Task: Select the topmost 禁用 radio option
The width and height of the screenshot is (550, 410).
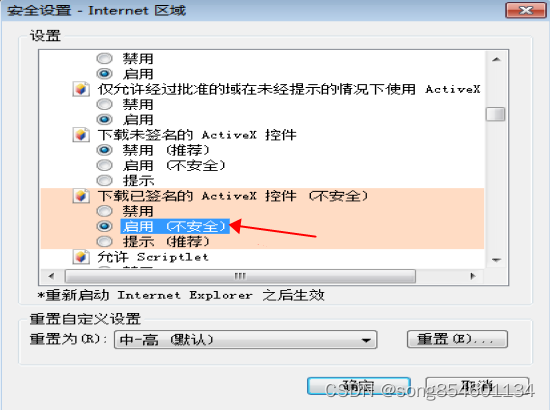Action: (105, 58)
